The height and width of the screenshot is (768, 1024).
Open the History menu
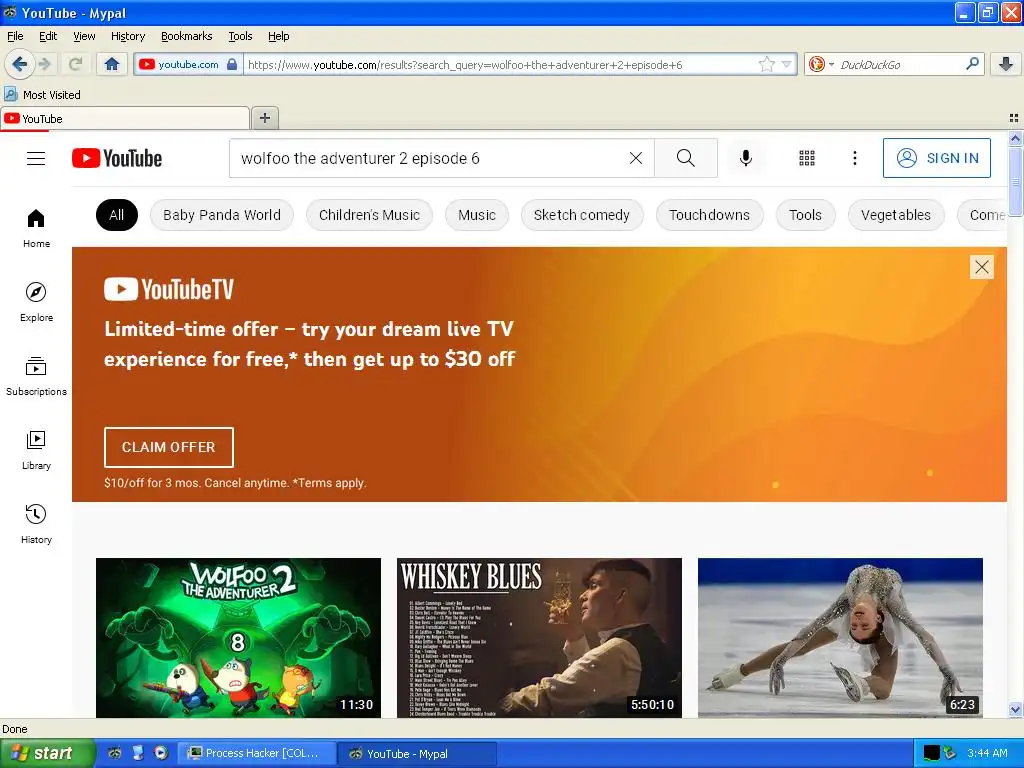(127, 36)
